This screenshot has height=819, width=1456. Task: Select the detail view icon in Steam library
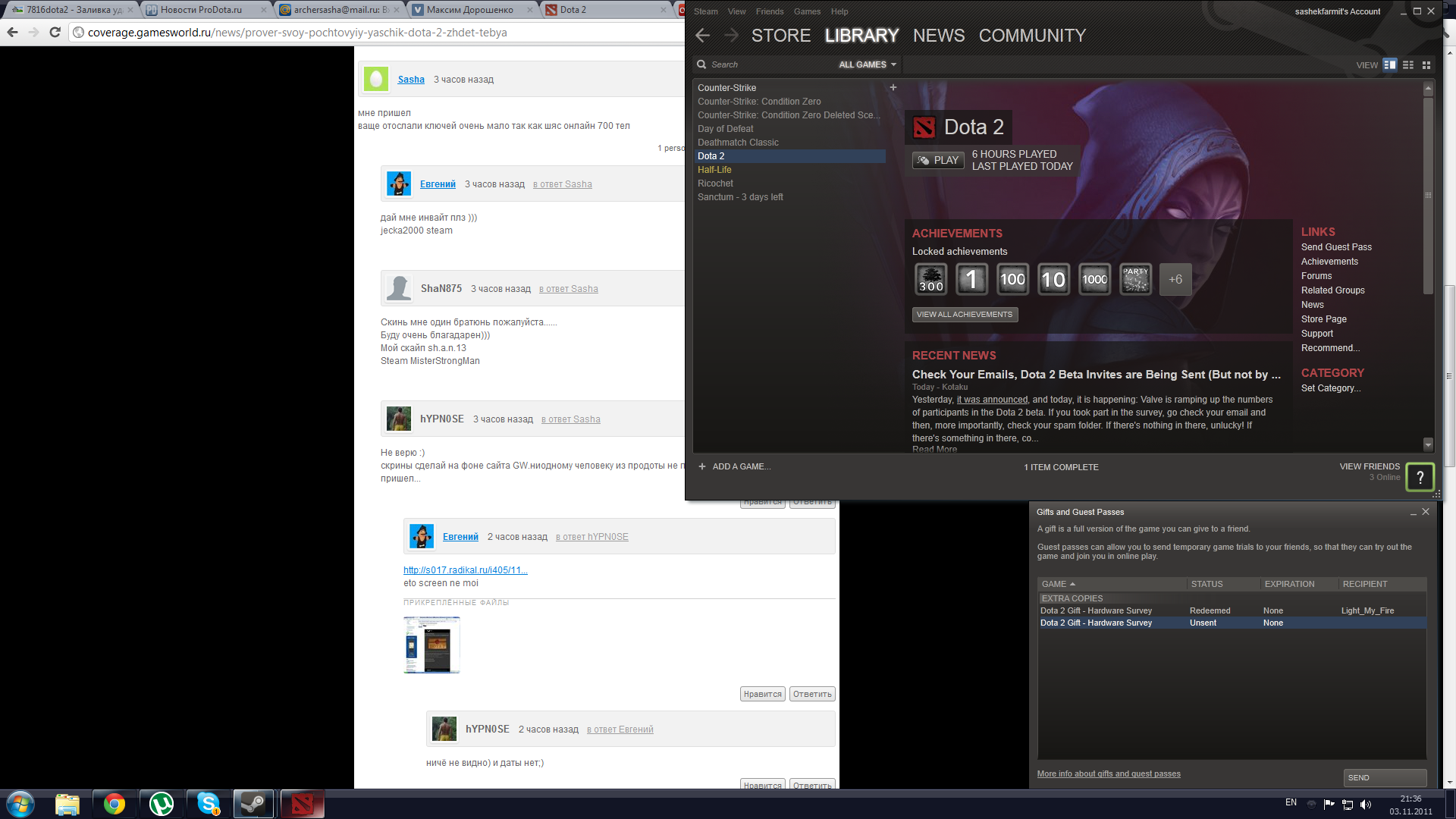(x=1390, y=65)
